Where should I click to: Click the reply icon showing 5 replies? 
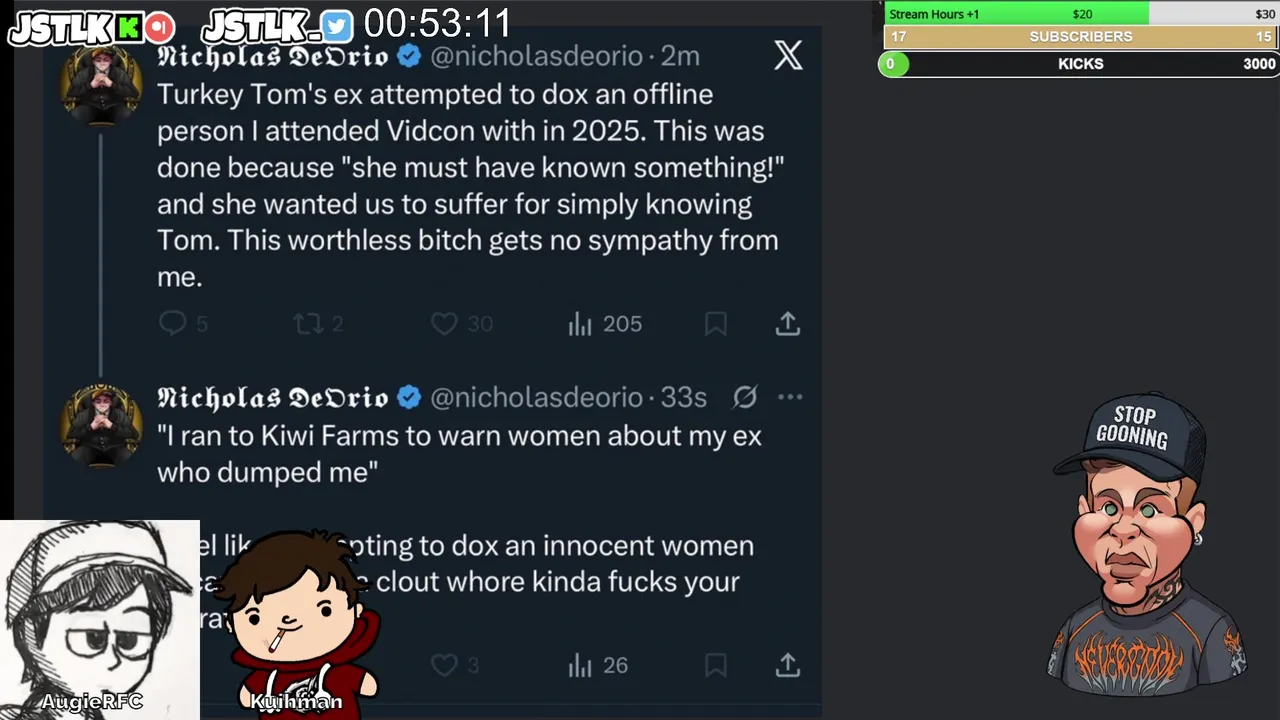[x=173, y=323]
